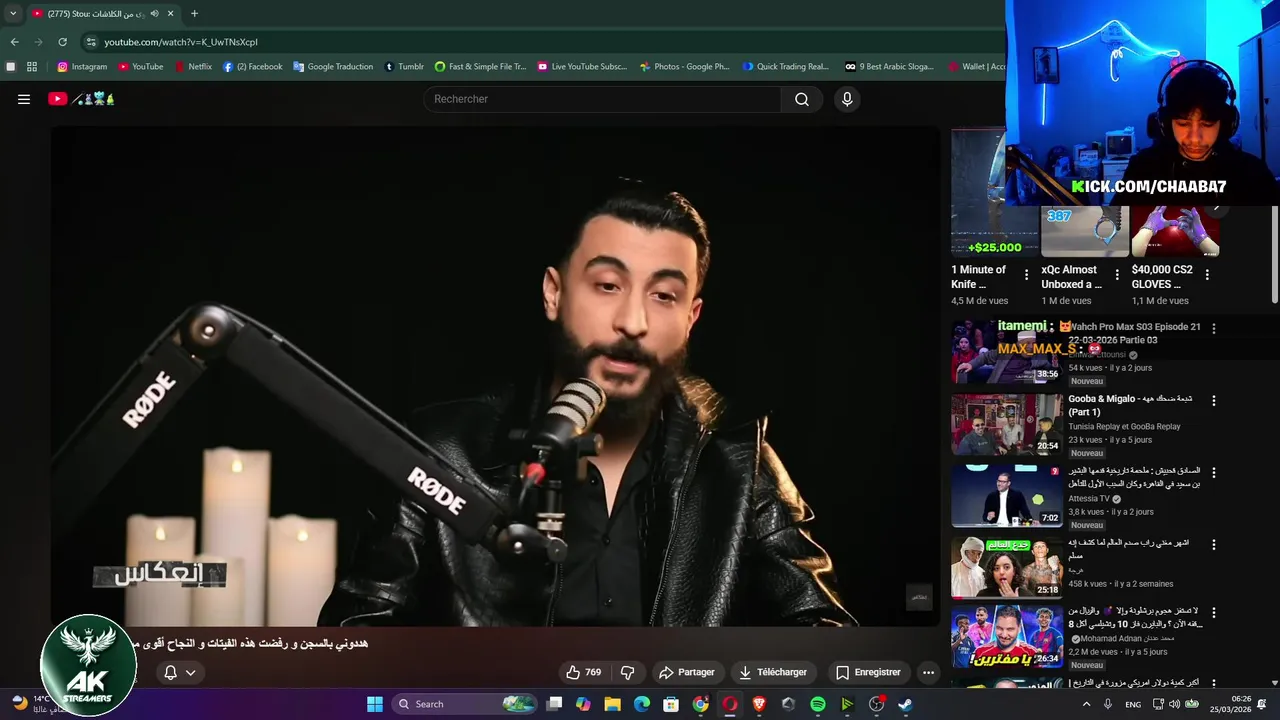Mute the tab using its speaker icon
Viewport: 1280px width, 720px height.
[154, 14]
